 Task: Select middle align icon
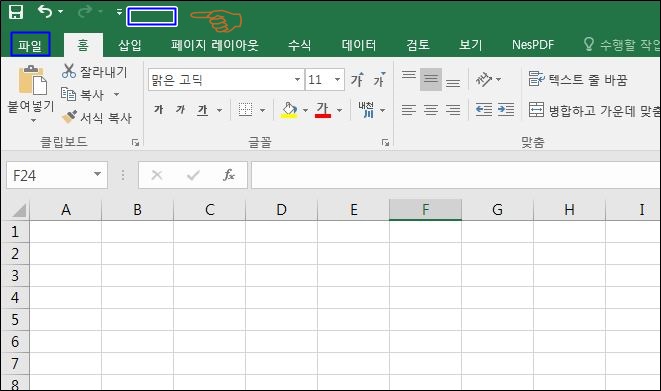(431, 79)
